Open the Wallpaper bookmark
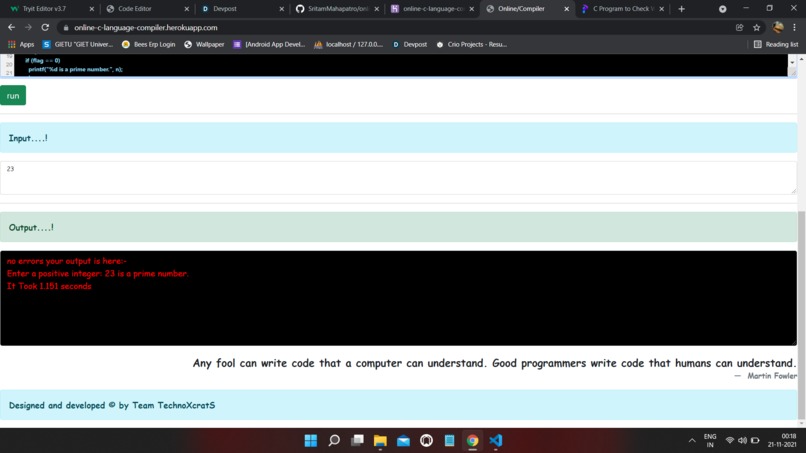 tap(204, 45)
